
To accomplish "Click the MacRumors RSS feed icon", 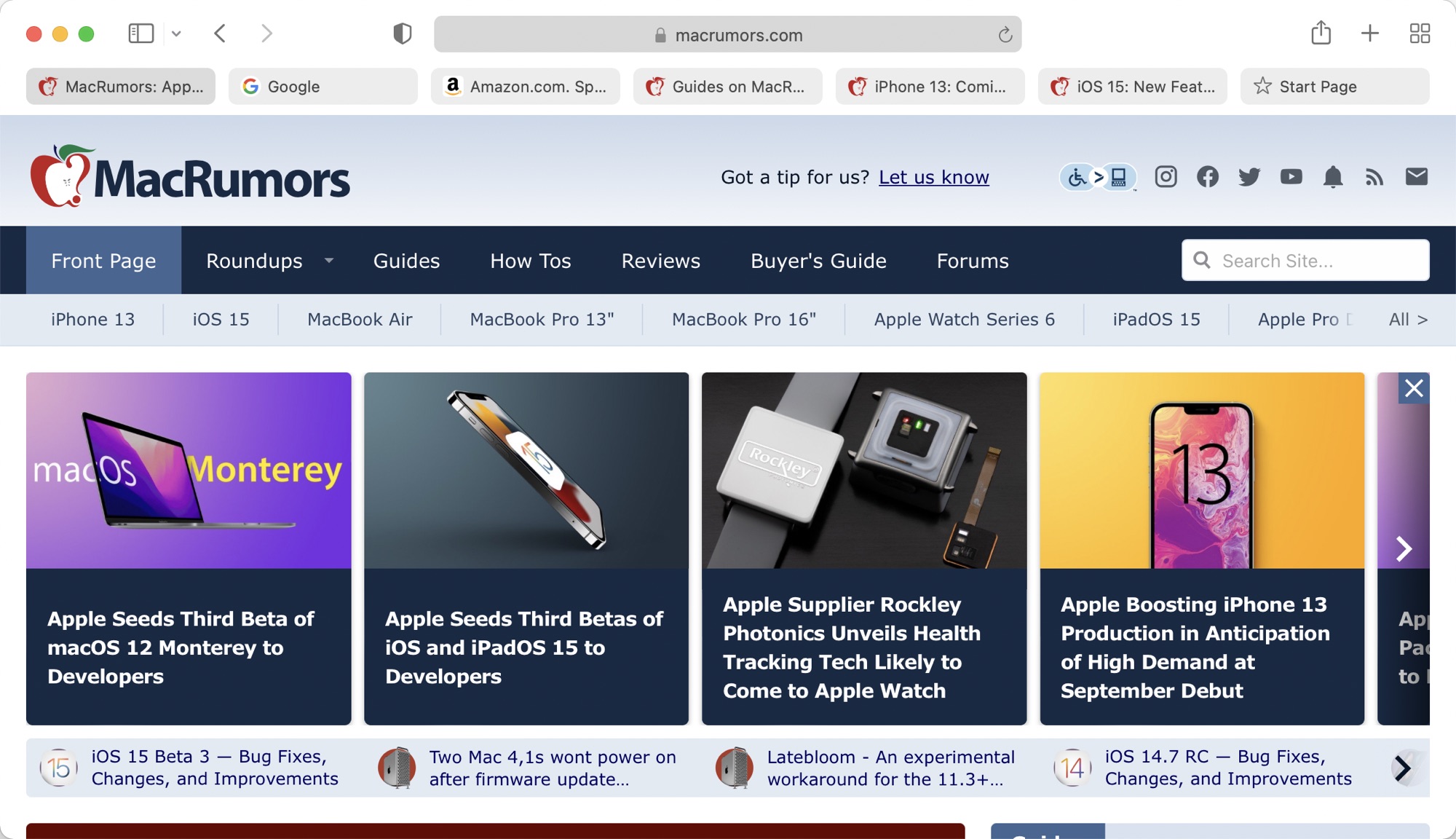I will [1375, 178].
